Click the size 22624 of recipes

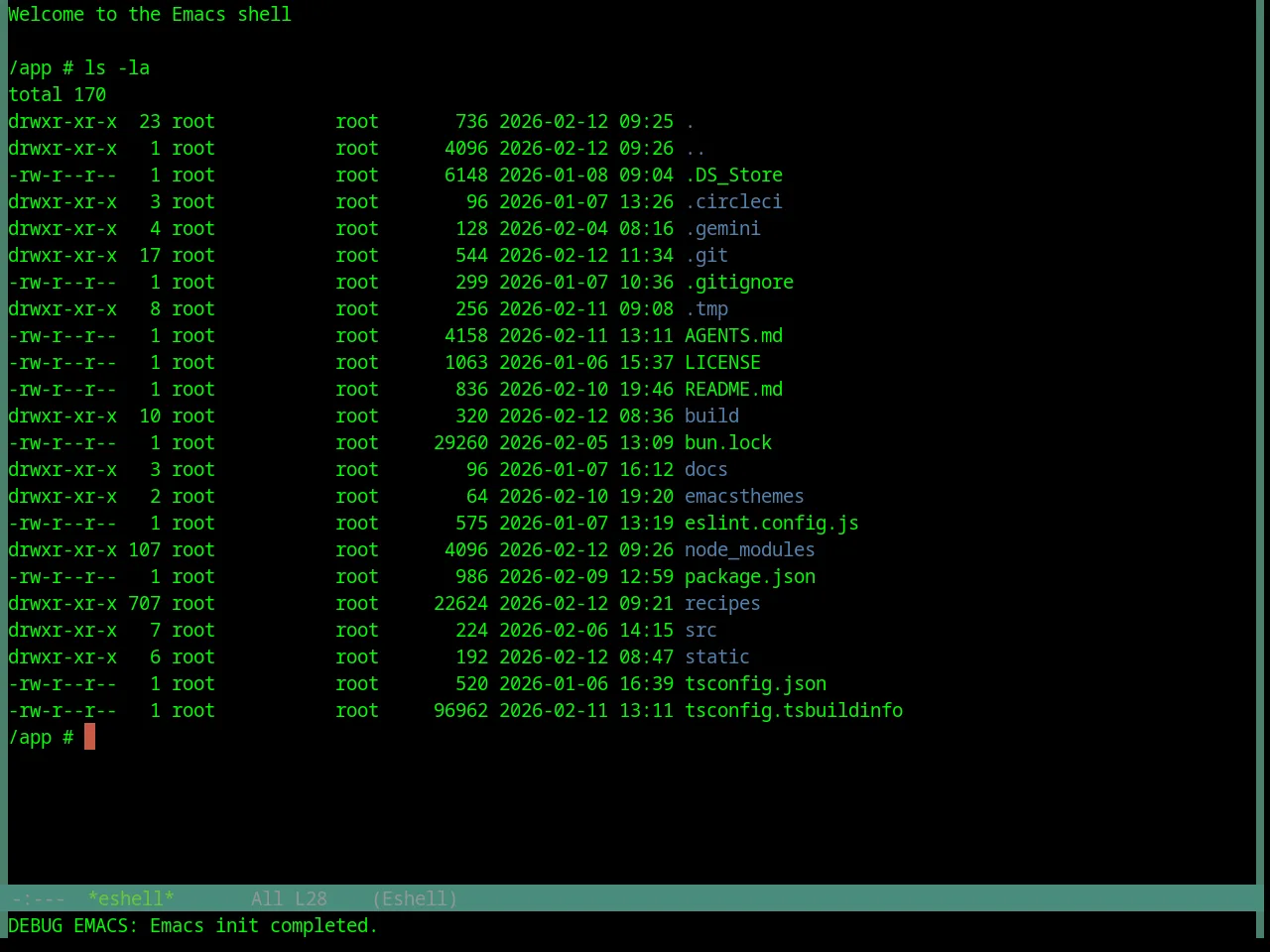460,603
